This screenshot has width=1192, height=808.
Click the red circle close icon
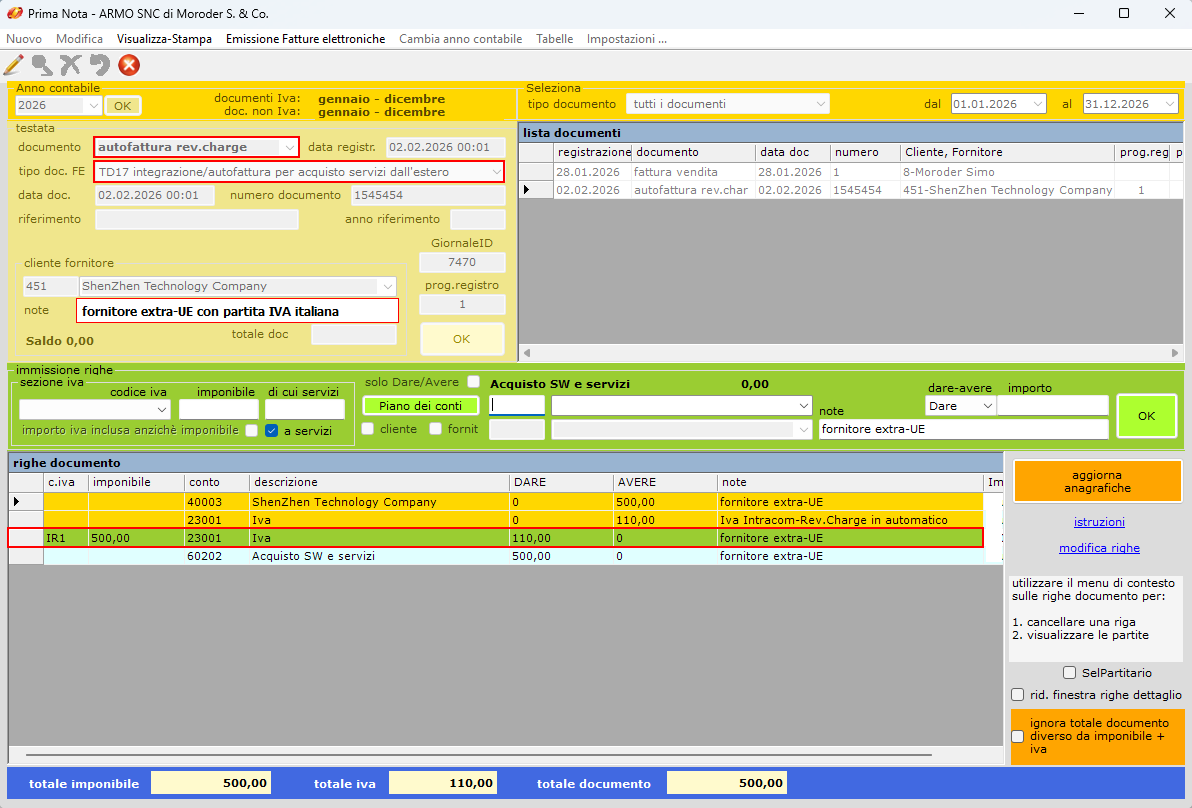click(129, 65)
